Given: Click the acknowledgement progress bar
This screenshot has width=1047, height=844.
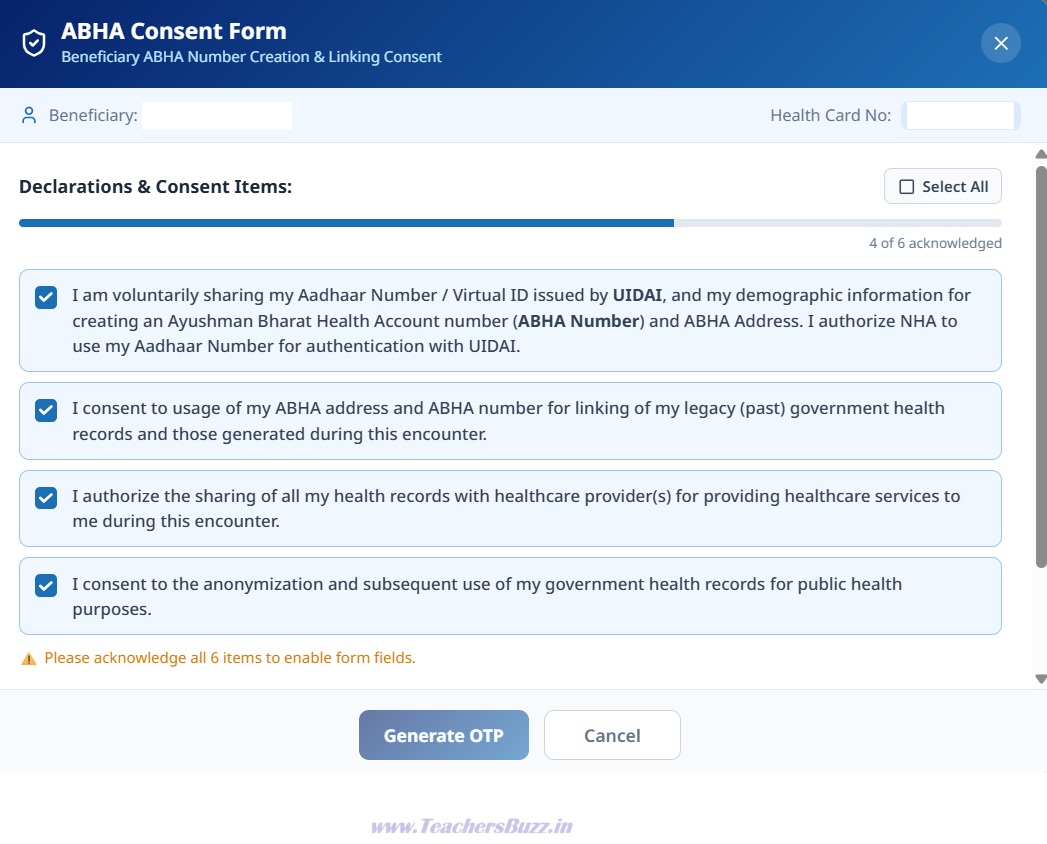Looking at the screenshot, I should coord(510,223).
